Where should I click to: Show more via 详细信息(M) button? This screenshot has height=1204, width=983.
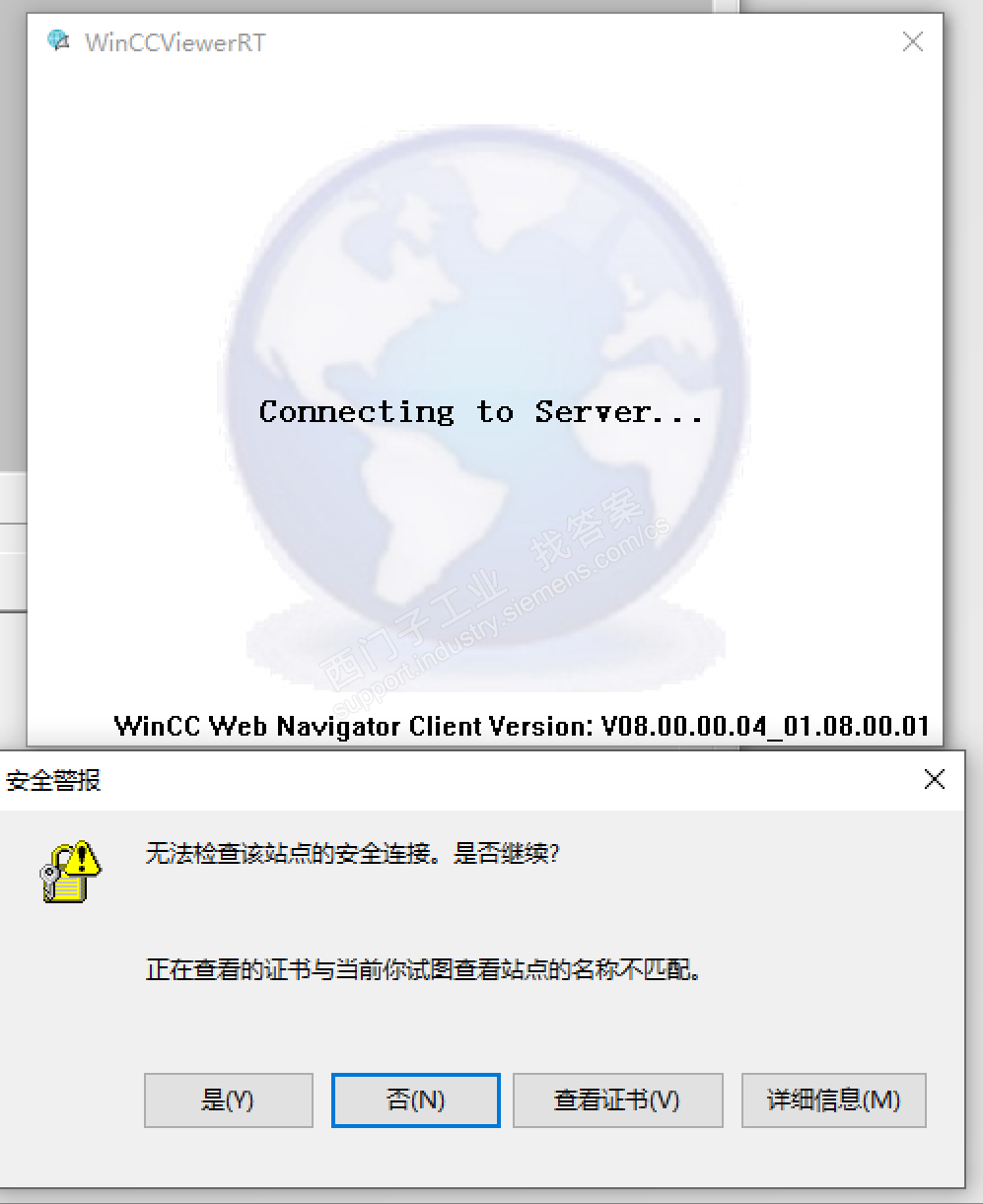834,1099
